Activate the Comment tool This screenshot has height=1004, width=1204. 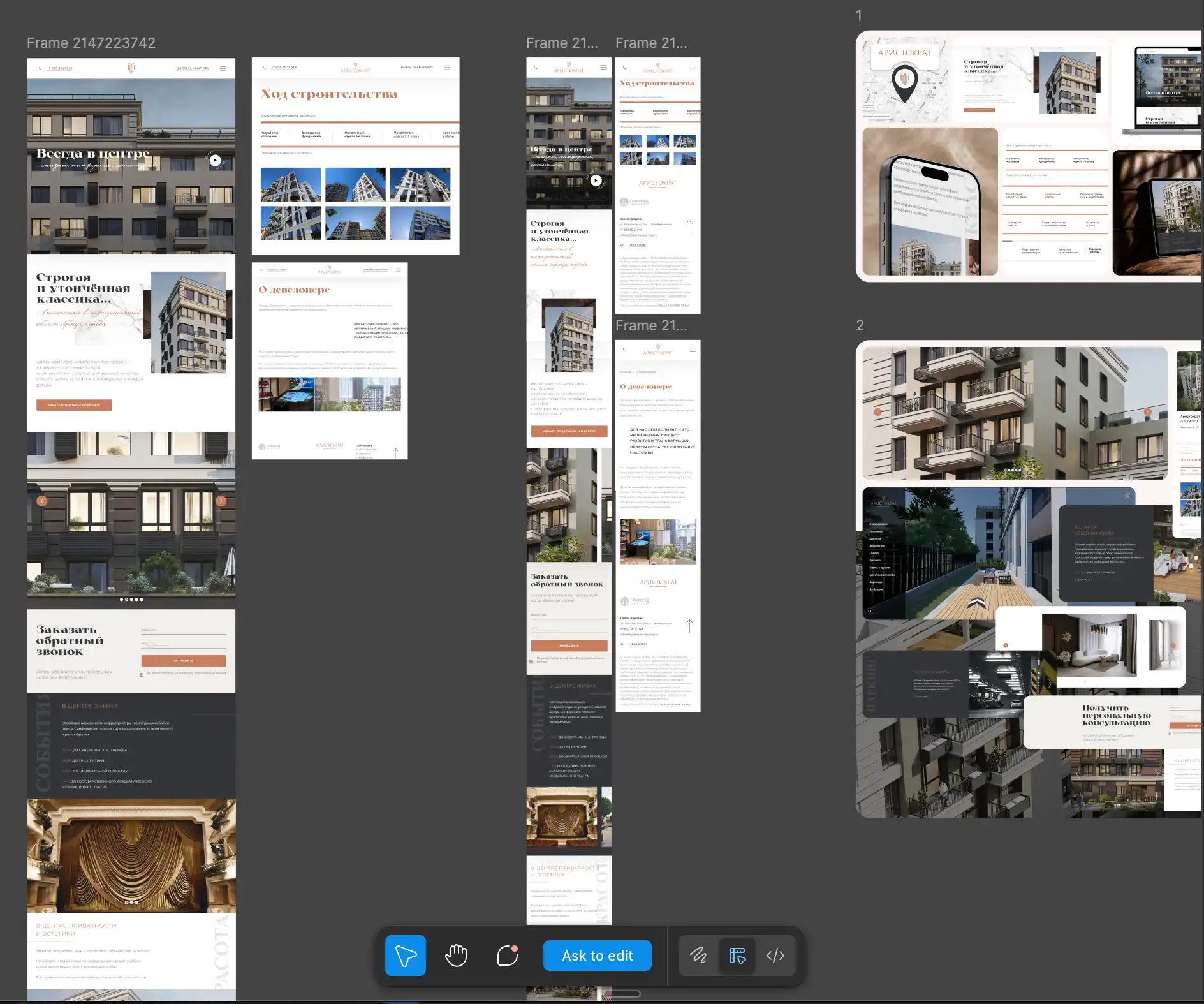(x=507, y=956)
